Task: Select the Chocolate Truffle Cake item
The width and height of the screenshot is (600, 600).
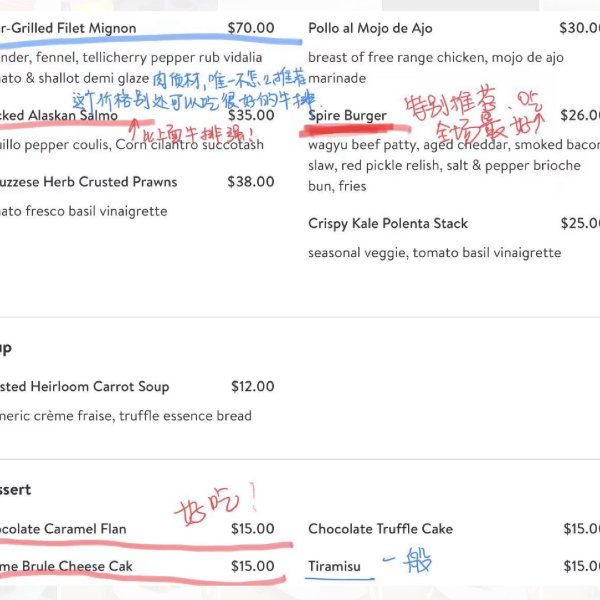Action: click(x=380, y=529)
